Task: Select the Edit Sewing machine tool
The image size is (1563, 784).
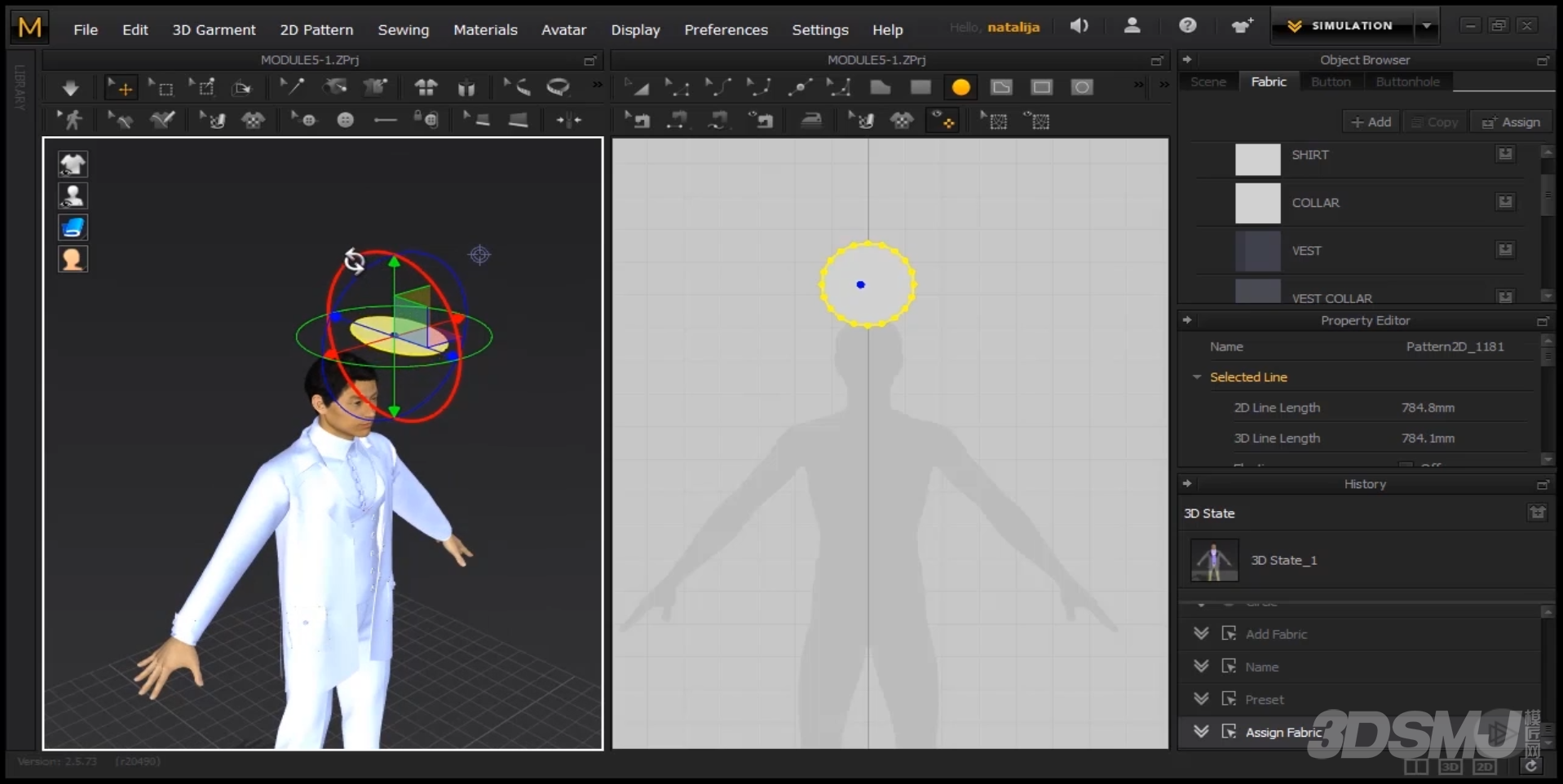Action: [x=637, y=121]
